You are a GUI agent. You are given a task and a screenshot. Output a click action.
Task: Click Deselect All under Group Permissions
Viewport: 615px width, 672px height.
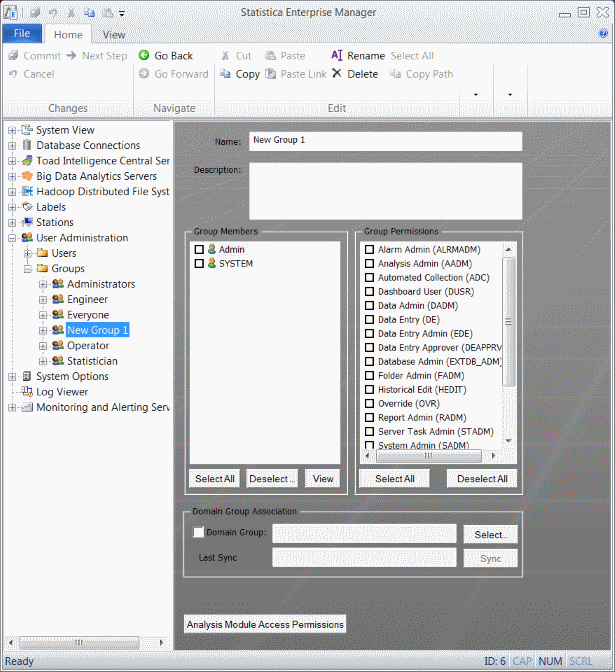(x=481, y=479)
